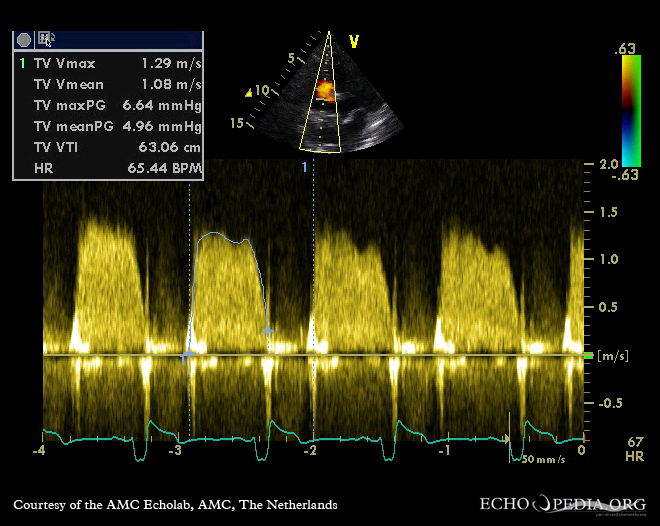Click the color Doppler velocity scale bar

630,110
